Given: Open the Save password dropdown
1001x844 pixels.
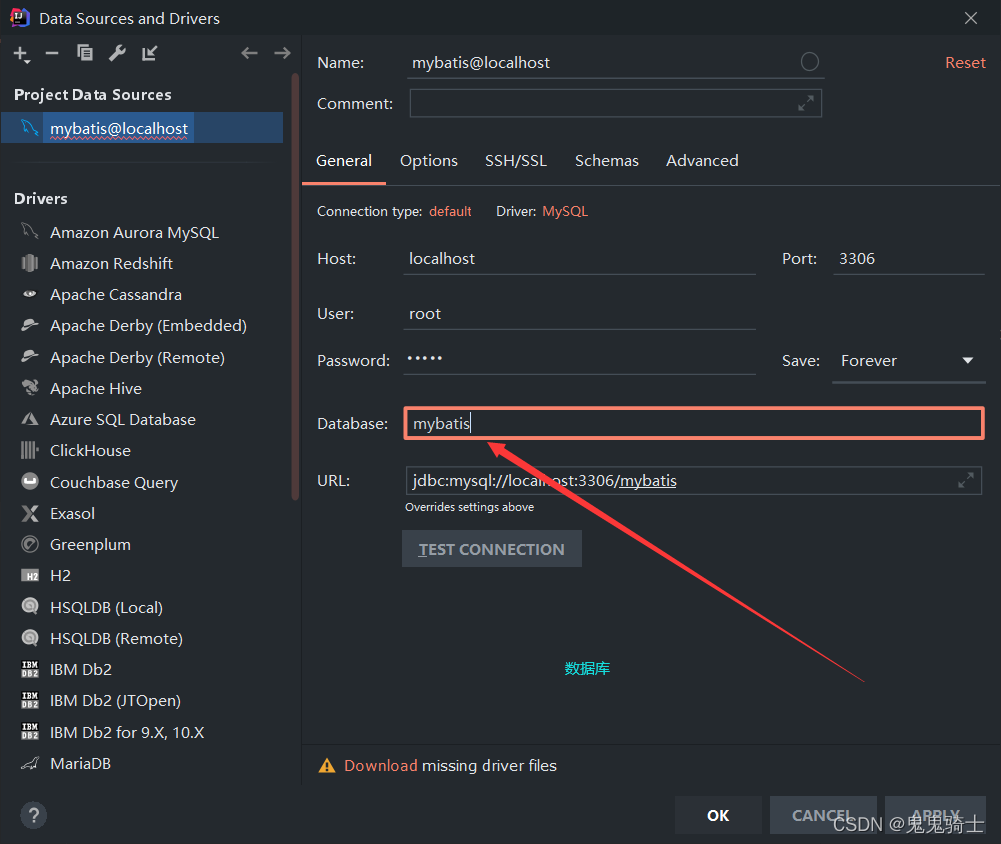Looking at the screenshot, I should pyautogui.click(x=908, y=361).
